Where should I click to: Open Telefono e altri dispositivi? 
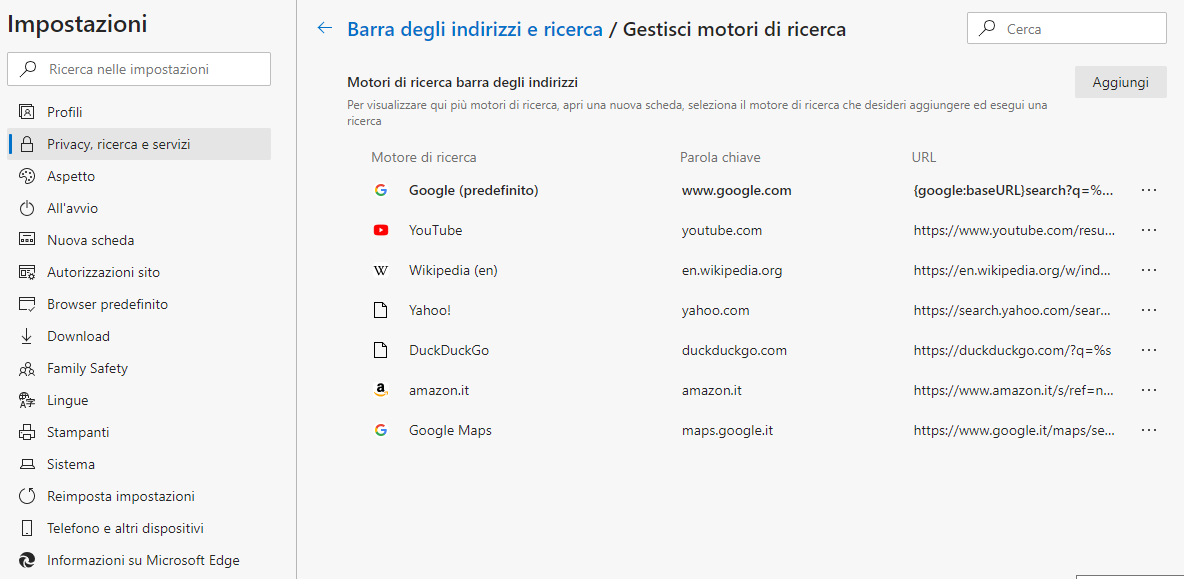tap(139, 528)
